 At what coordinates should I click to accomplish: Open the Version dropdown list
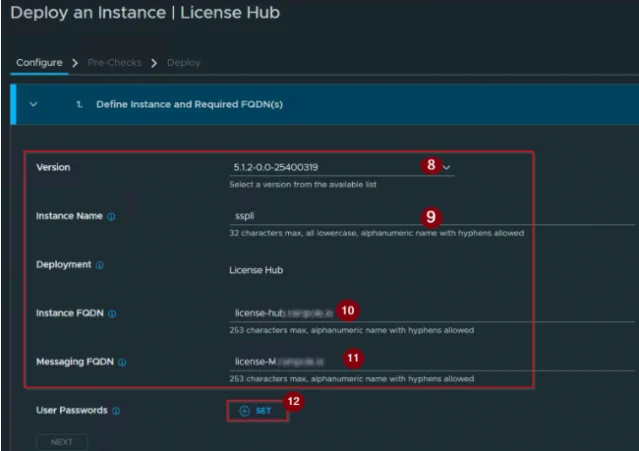[342, 167]
